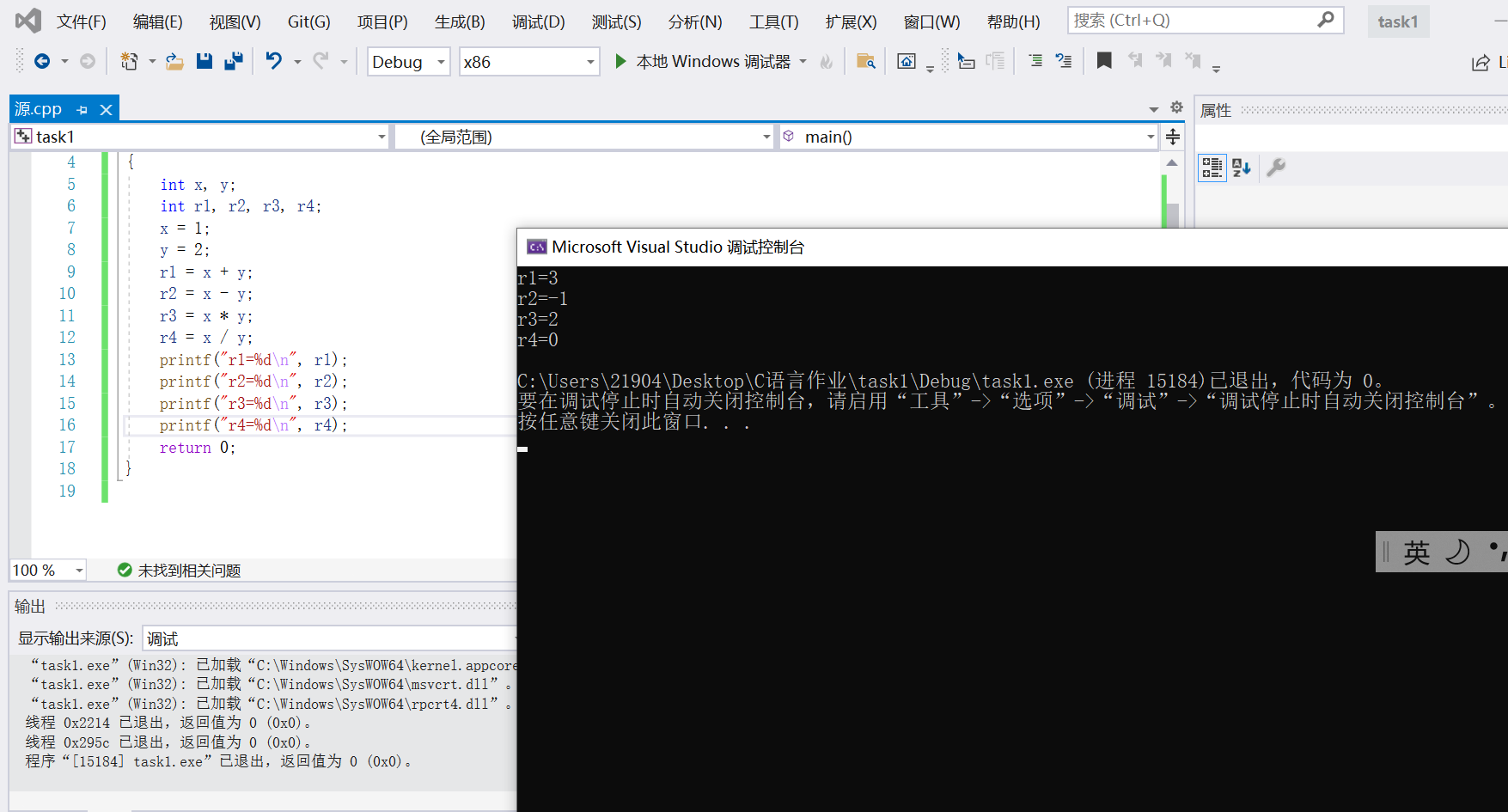Viewport: 1508px width, 812px height.
Task: Open the 文件(F) menu
Action: tap(82, 21)
